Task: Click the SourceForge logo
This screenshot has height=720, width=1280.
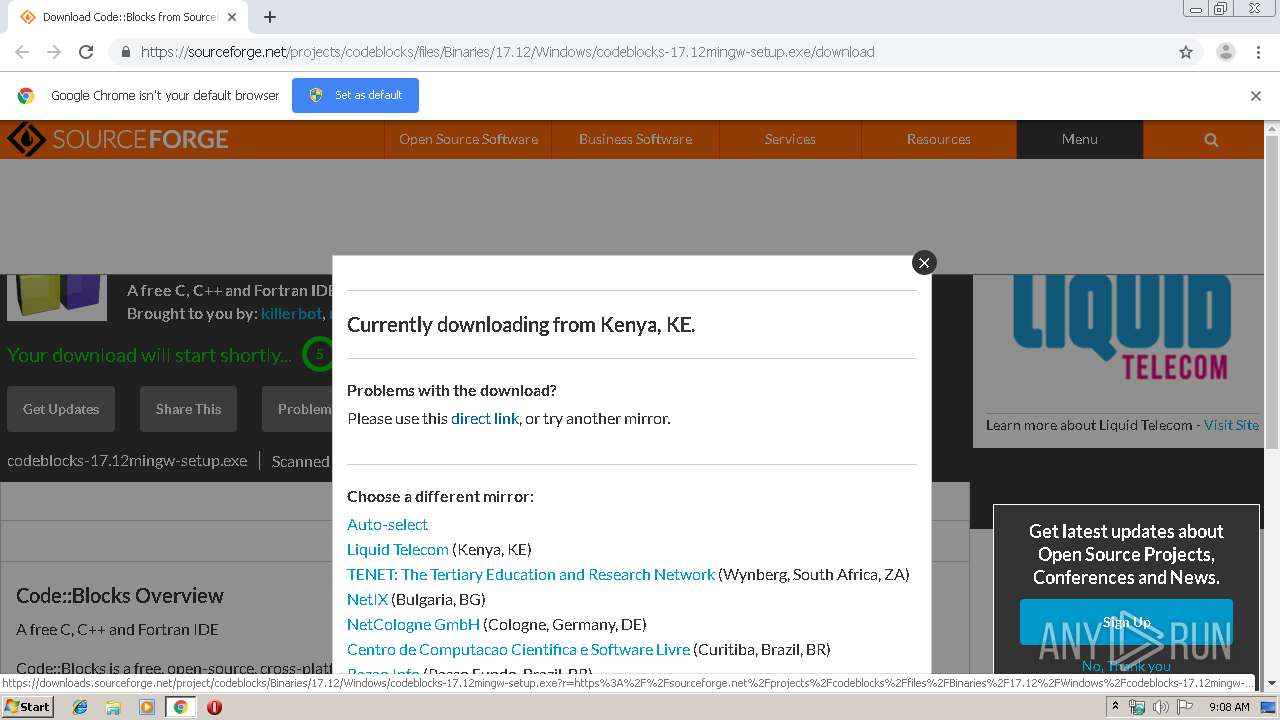Action: click(118, 139)
